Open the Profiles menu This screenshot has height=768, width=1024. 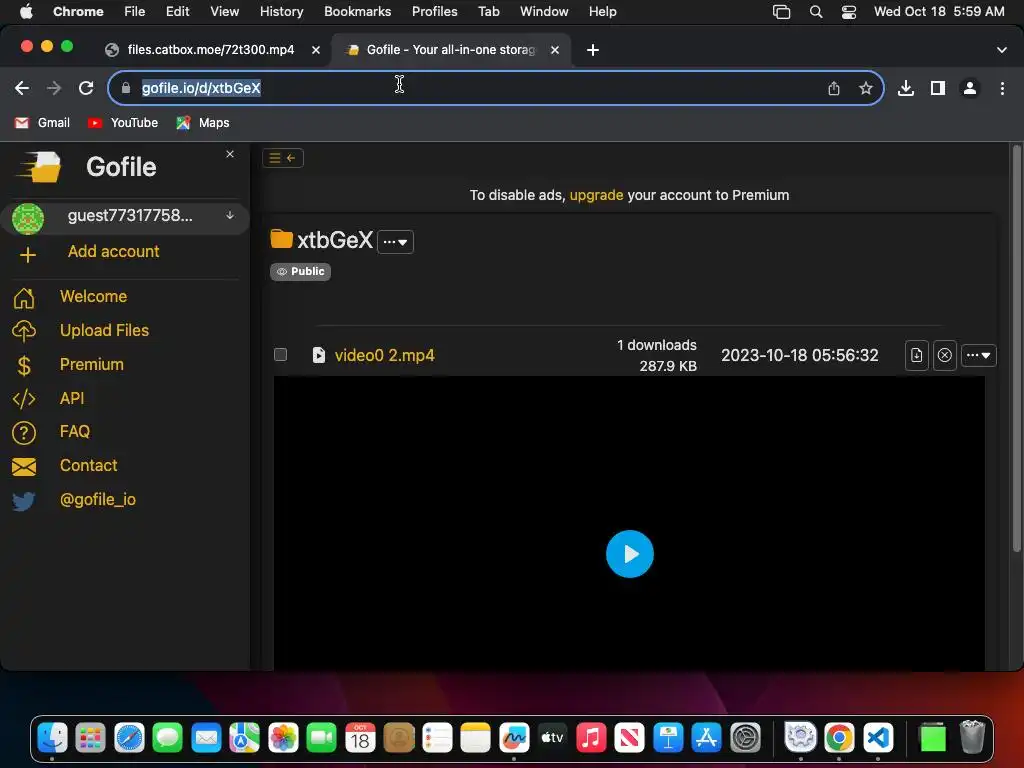coord(434,12)
